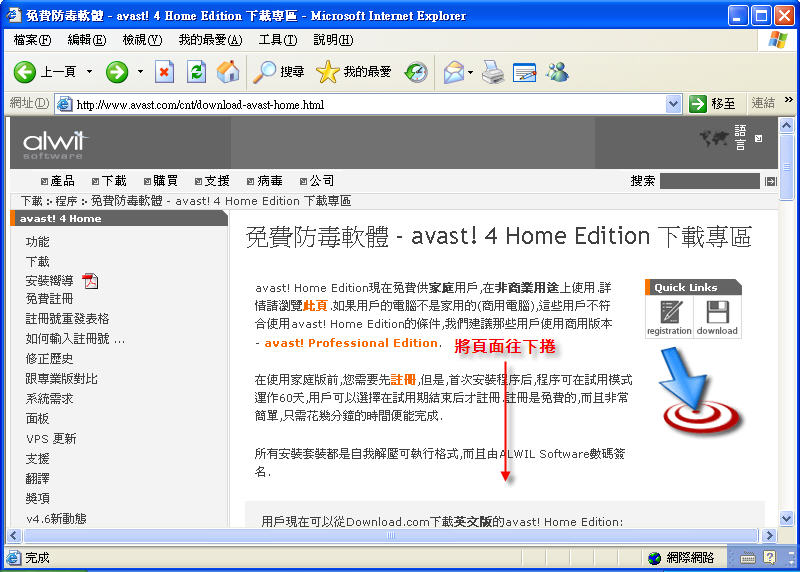
Task: Open 功能 in the sidebar
Action: pyautogui.click(x=37, y=242)
